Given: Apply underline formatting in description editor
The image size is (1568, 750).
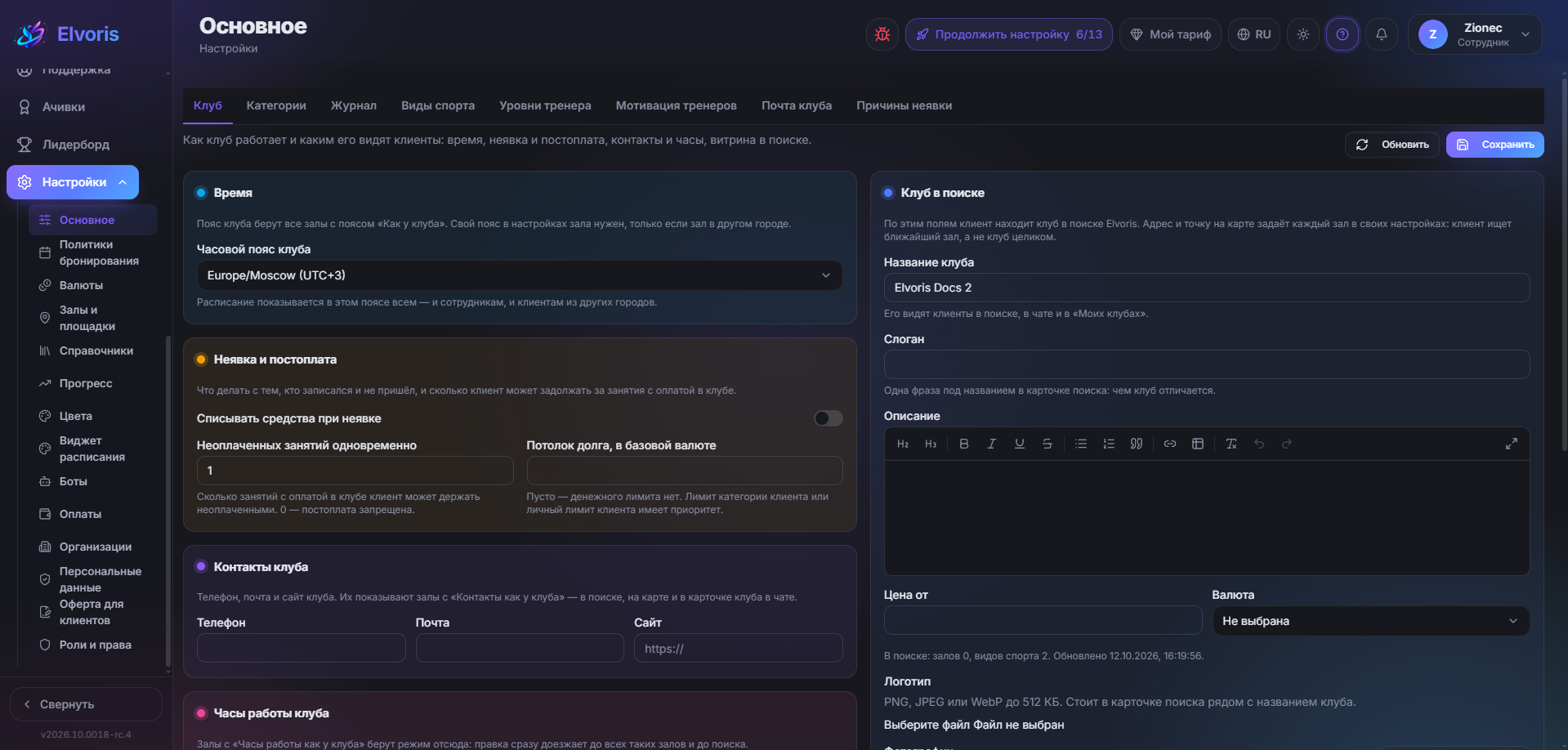Looking at the screenshot, I should coord(1019,444).
